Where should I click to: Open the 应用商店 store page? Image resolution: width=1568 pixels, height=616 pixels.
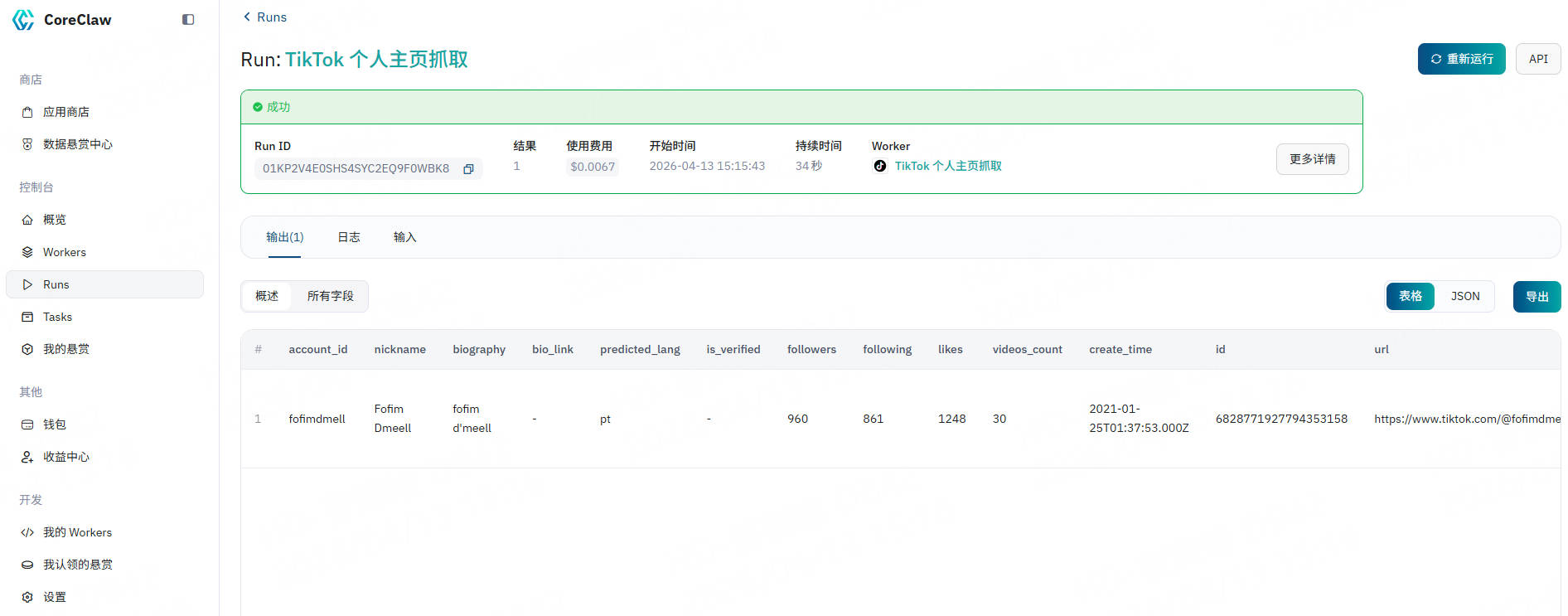65,112
